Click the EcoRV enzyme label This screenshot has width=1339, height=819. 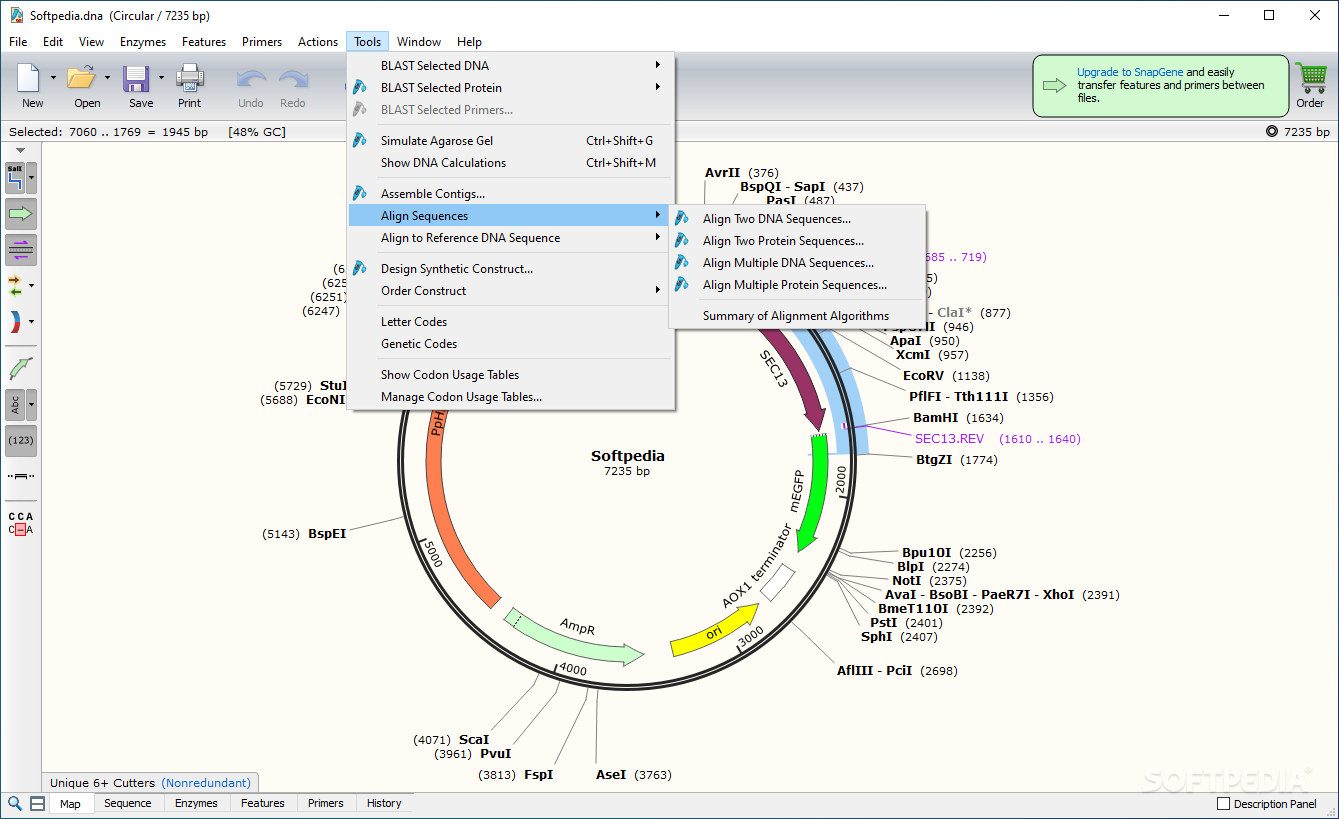coord(925,376)
